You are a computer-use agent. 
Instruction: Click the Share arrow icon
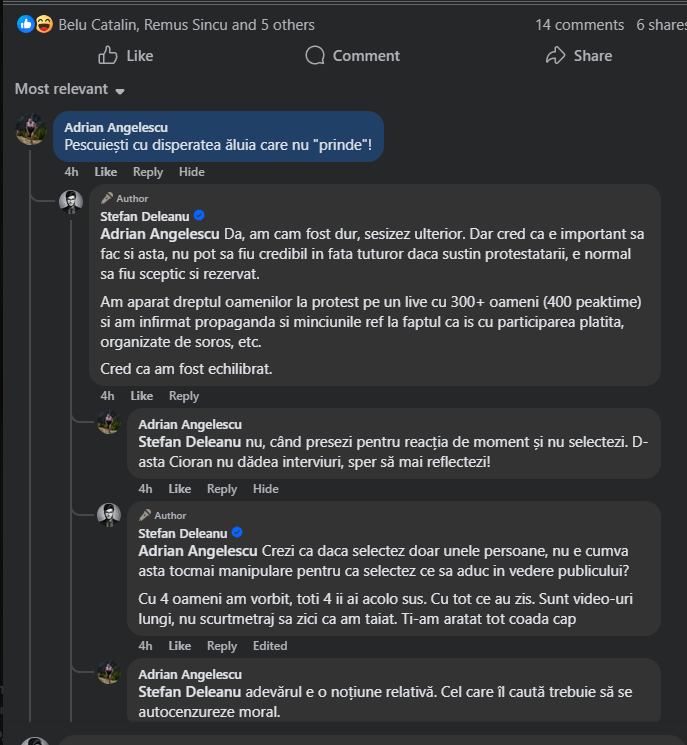[556, 56]
